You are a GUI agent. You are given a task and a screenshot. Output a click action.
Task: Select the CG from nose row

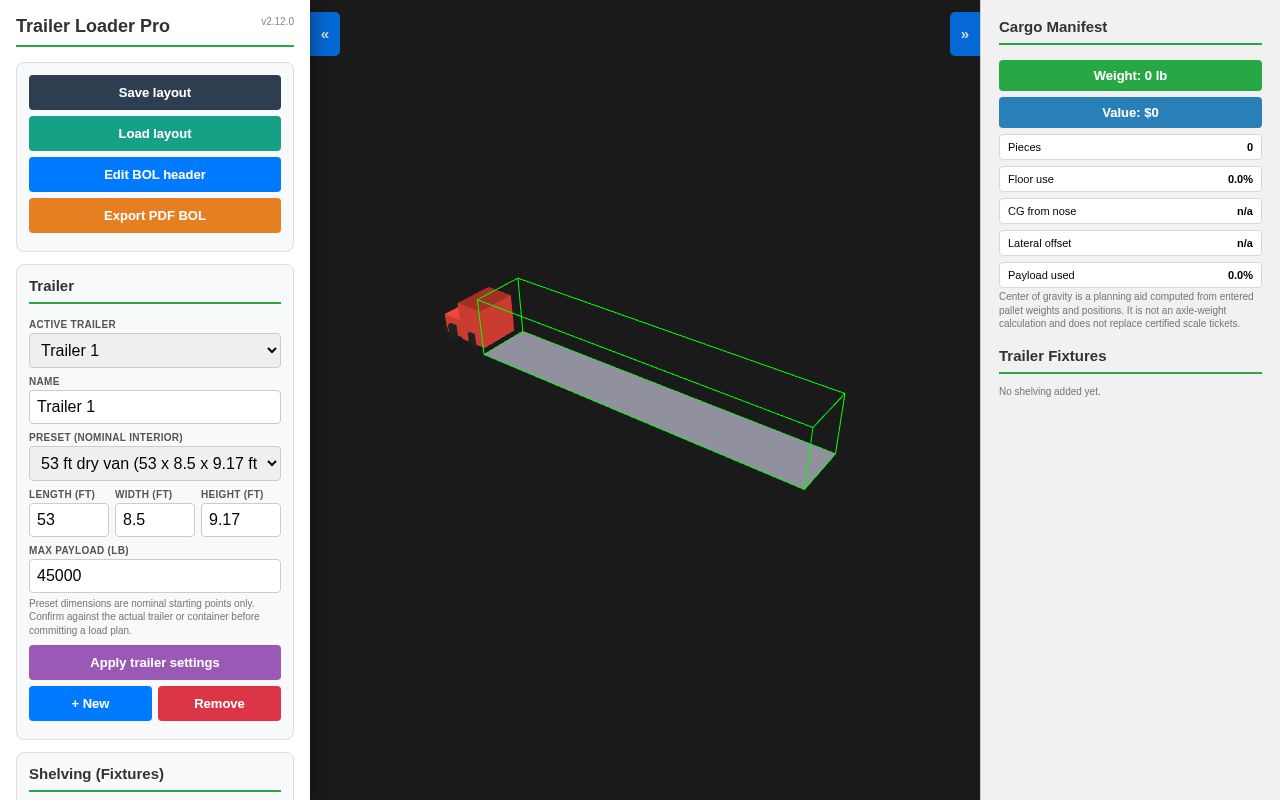pyautogui.click(x=1130, y=211)
